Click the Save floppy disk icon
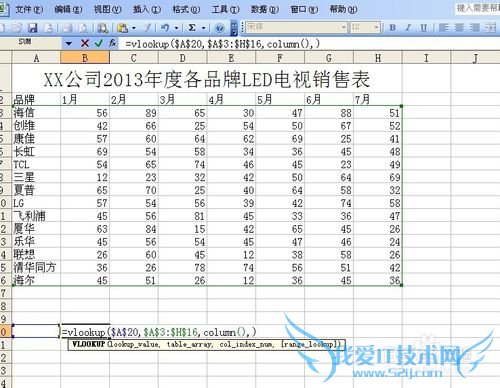Image resolution: width=500 pixels, height=388 pixels. pyautogui.click(x=32, y=28)
